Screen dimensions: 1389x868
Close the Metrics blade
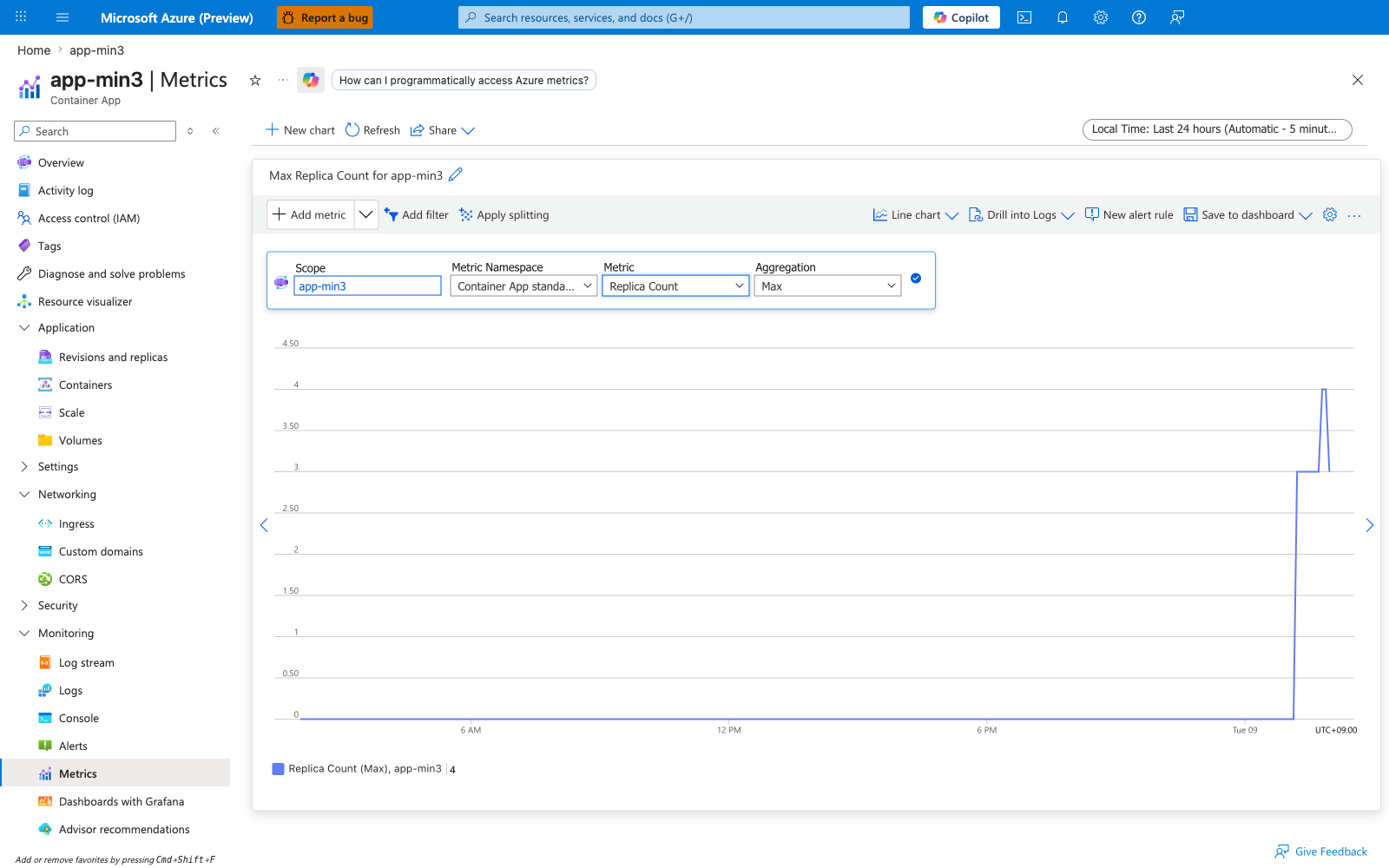[1358, 80]
